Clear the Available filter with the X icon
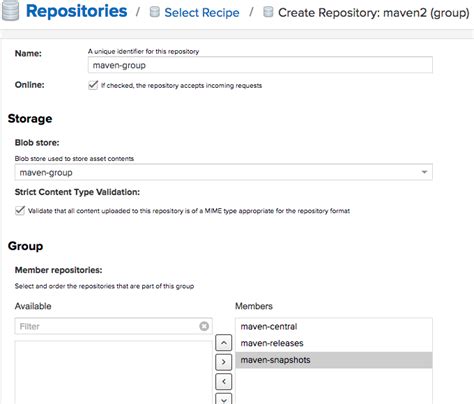474x404 pixels. (204, 326)
